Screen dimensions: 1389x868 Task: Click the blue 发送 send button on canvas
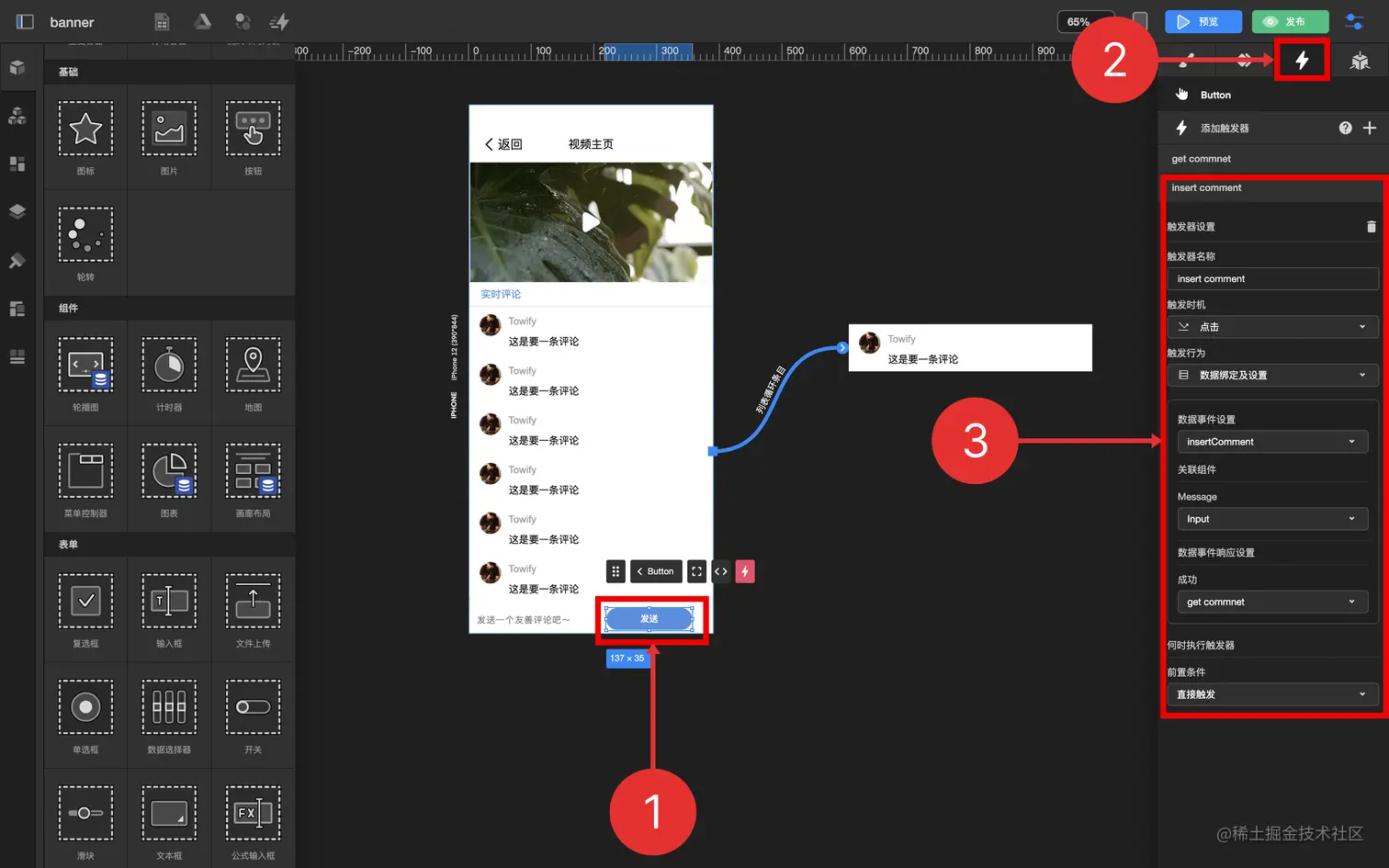(649, 619)
